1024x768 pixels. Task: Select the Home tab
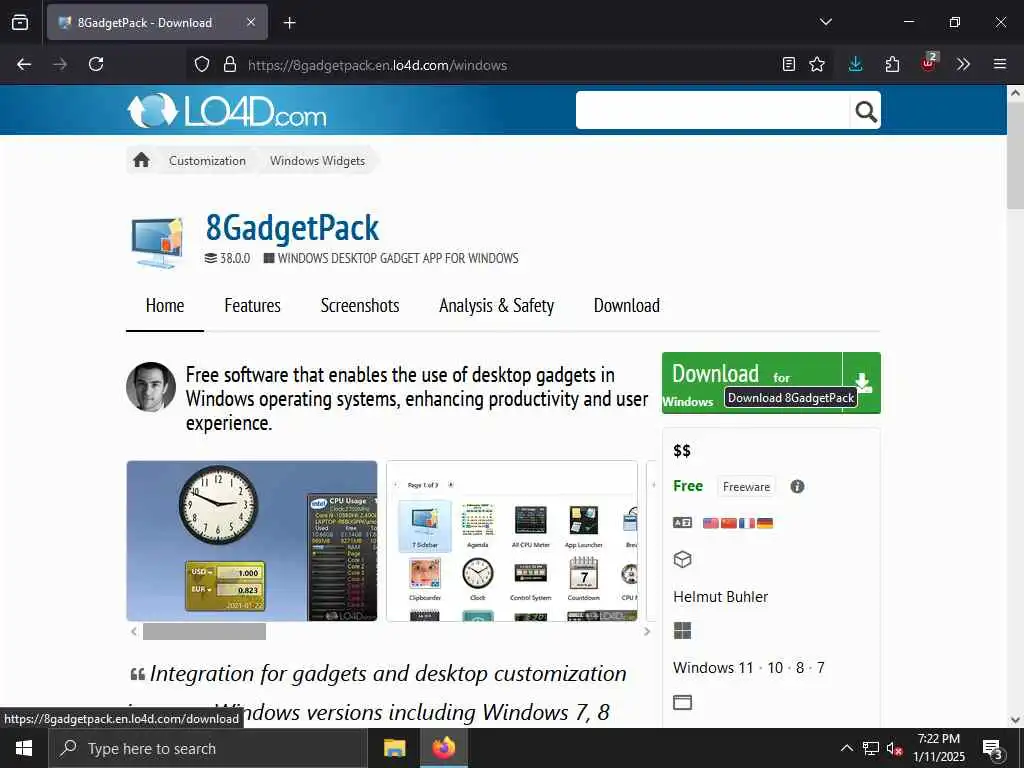[x=165, y=306]
